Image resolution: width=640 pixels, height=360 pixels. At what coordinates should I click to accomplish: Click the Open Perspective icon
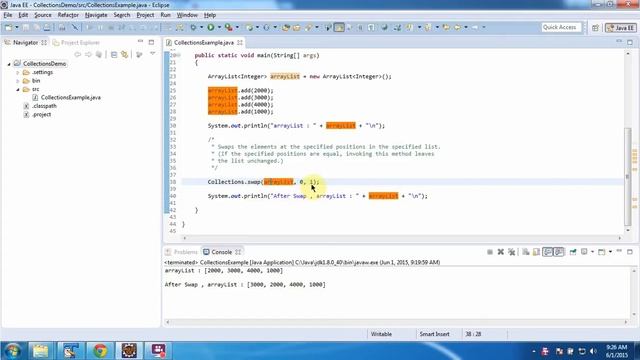(596, 28)
